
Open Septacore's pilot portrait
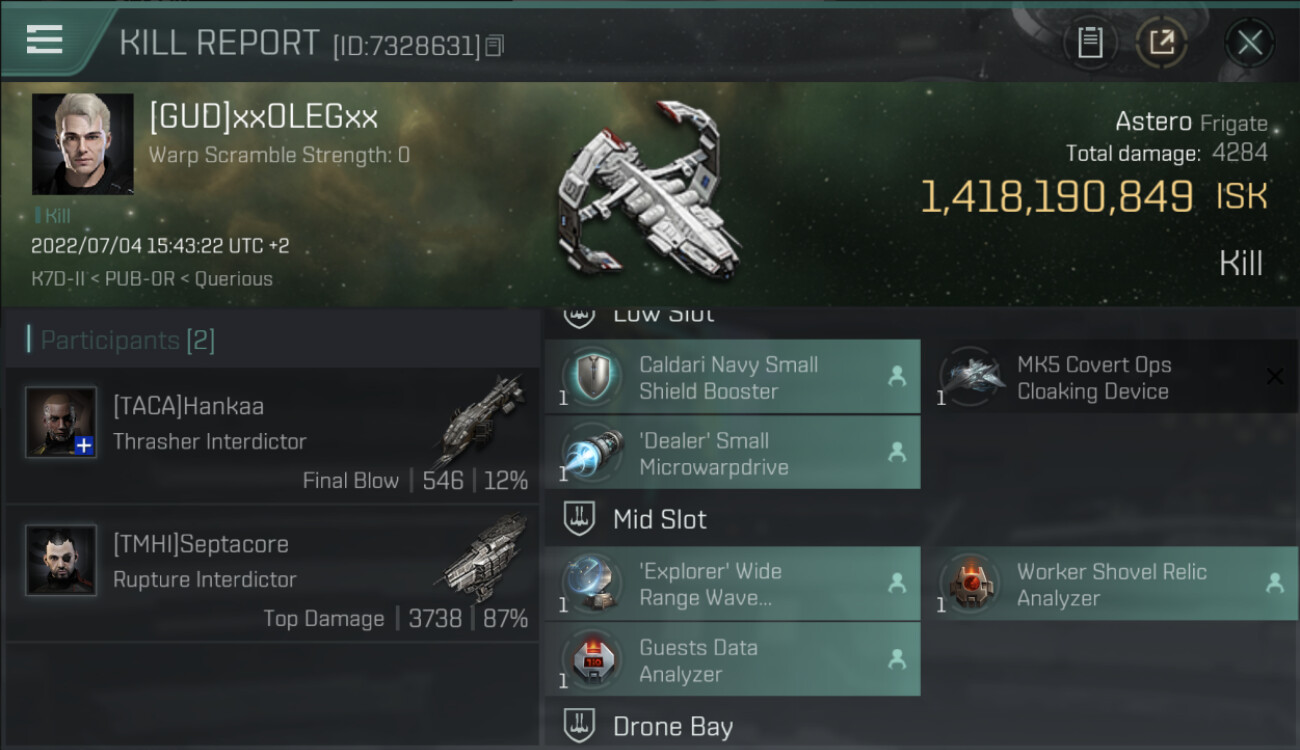pos(61,560)
